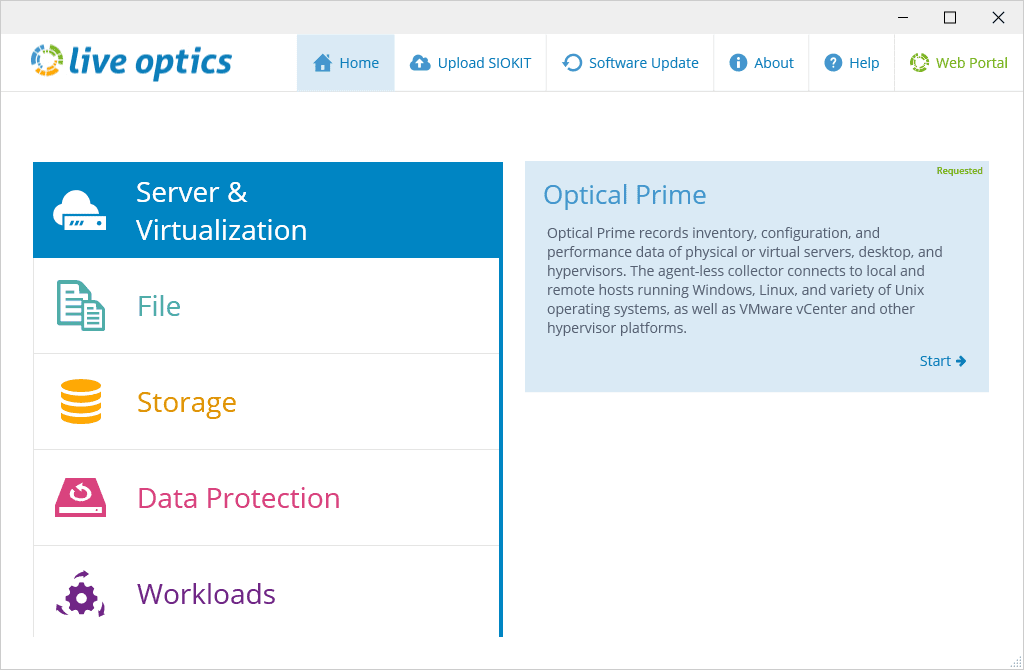Maximize the application window
The width and height of the screenshot is (1024, 670).
click(x=950, y=17)
